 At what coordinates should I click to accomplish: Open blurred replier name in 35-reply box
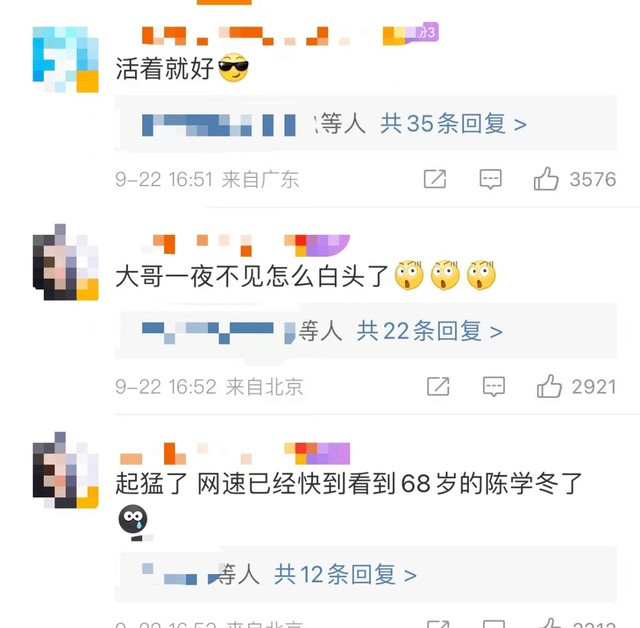point(219,125)
